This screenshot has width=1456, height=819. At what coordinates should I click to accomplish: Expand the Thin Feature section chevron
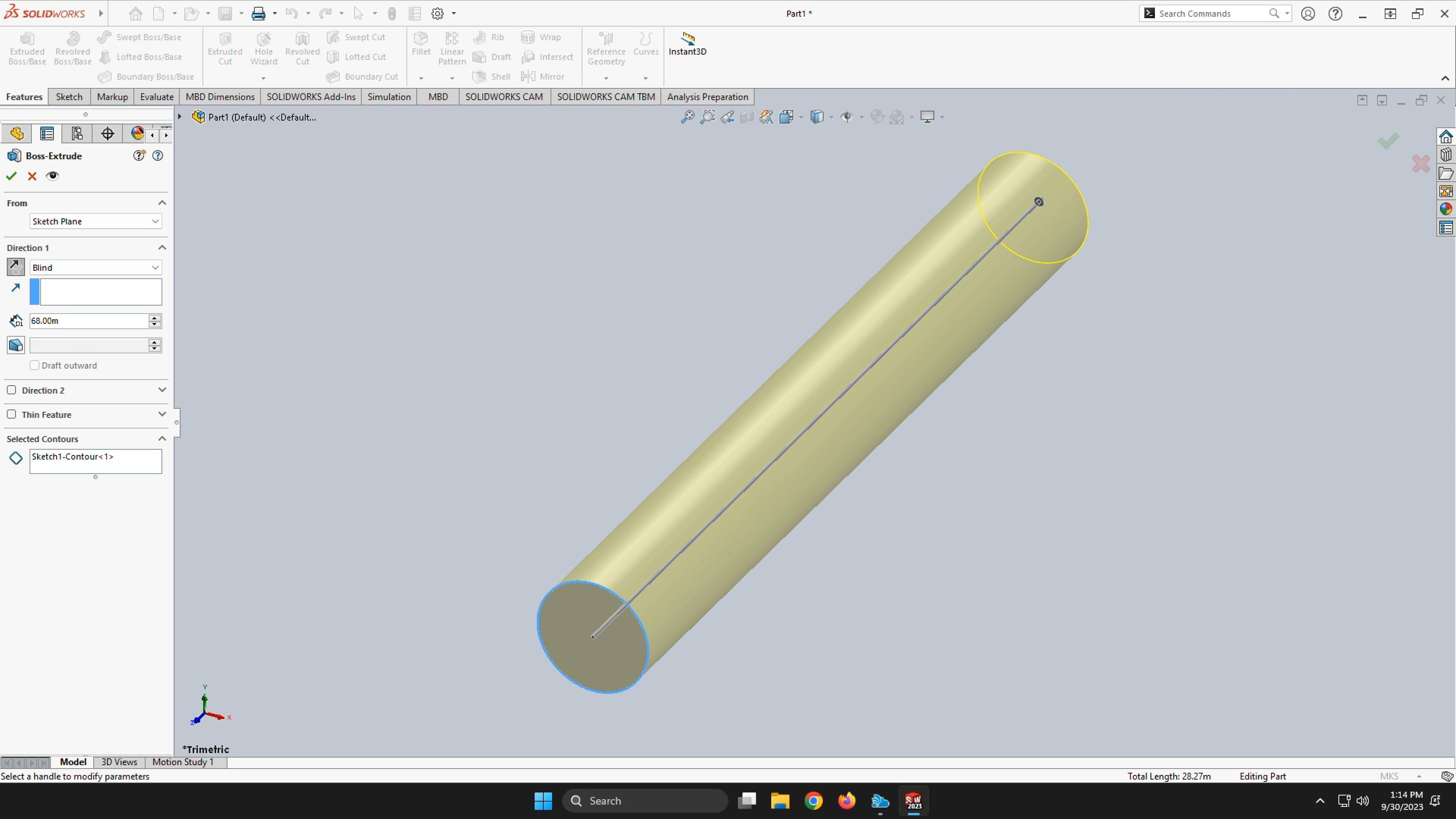coord(162,414)
